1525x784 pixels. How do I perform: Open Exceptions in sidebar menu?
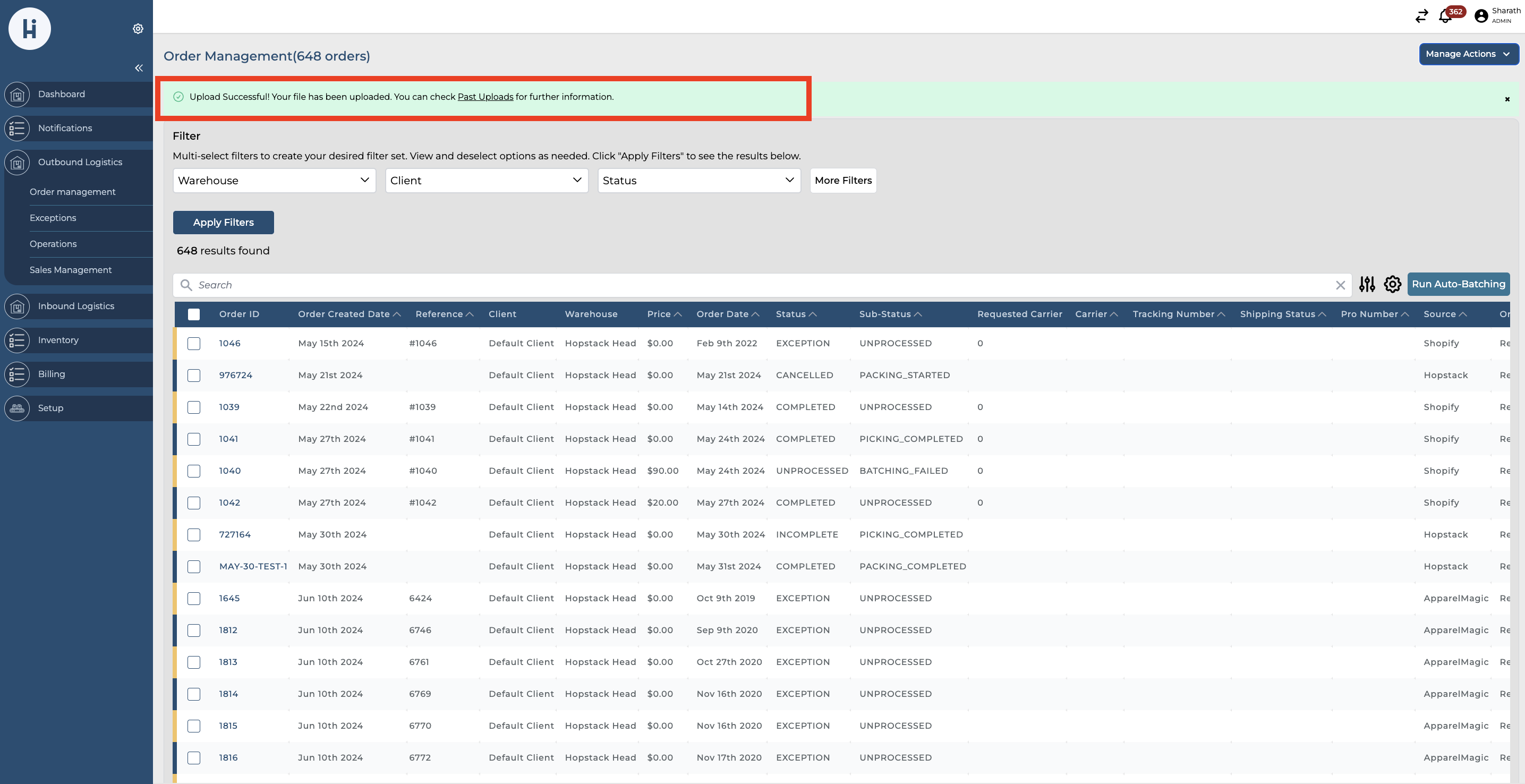[x=53, y=218]
